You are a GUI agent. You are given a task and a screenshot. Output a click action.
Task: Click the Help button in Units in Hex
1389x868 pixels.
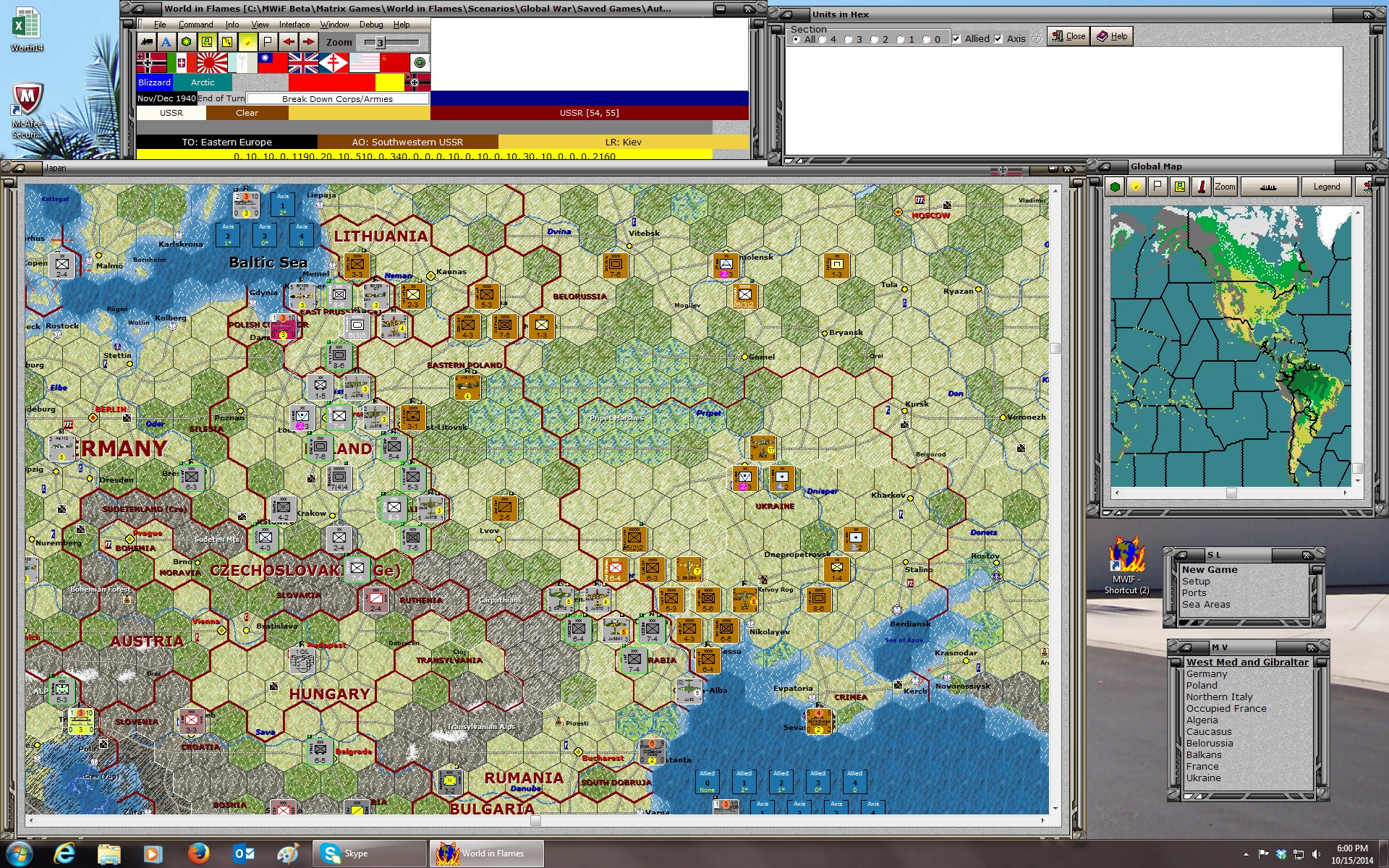1112,36
